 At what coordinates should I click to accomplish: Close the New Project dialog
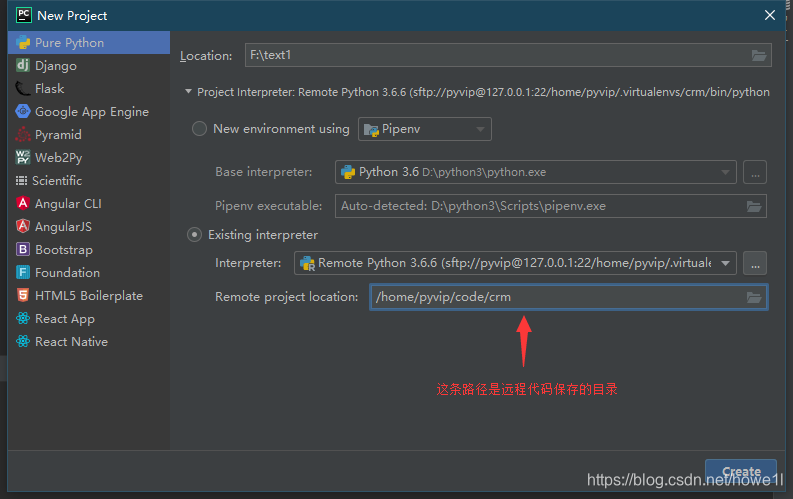(770, 15)
